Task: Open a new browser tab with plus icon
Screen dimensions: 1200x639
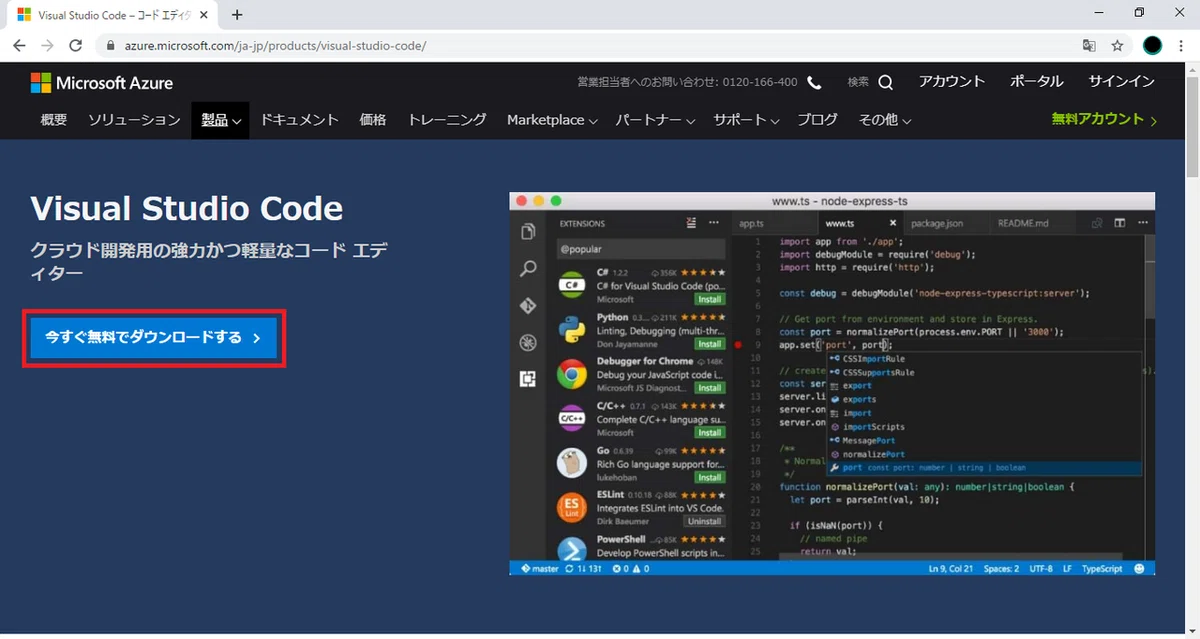Action: coord(237,15)
